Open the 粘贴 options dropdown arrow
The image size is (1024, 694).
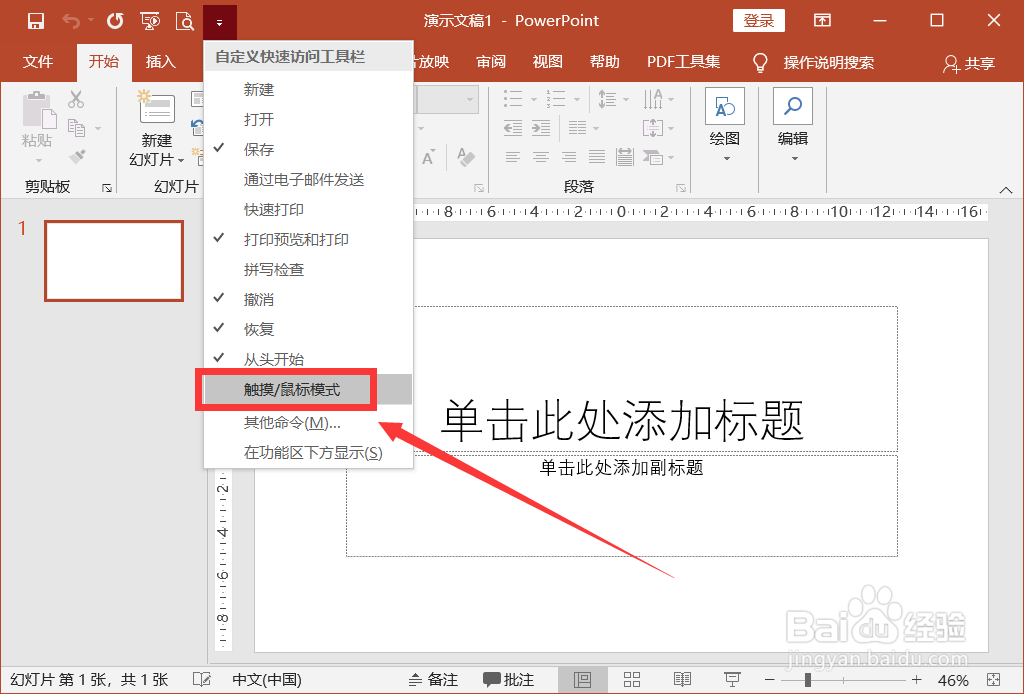39,160
